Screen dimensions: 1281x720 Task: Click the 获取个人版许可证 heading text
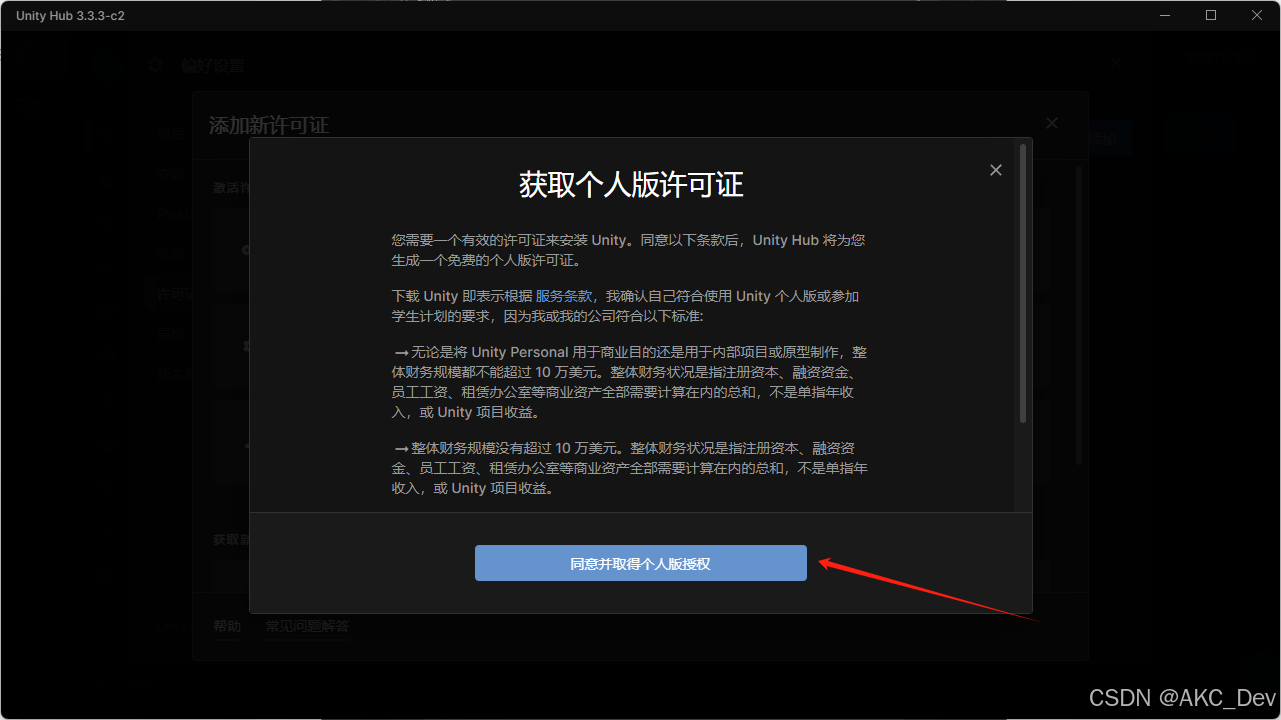pyautogui.click(x=631, y=185)
